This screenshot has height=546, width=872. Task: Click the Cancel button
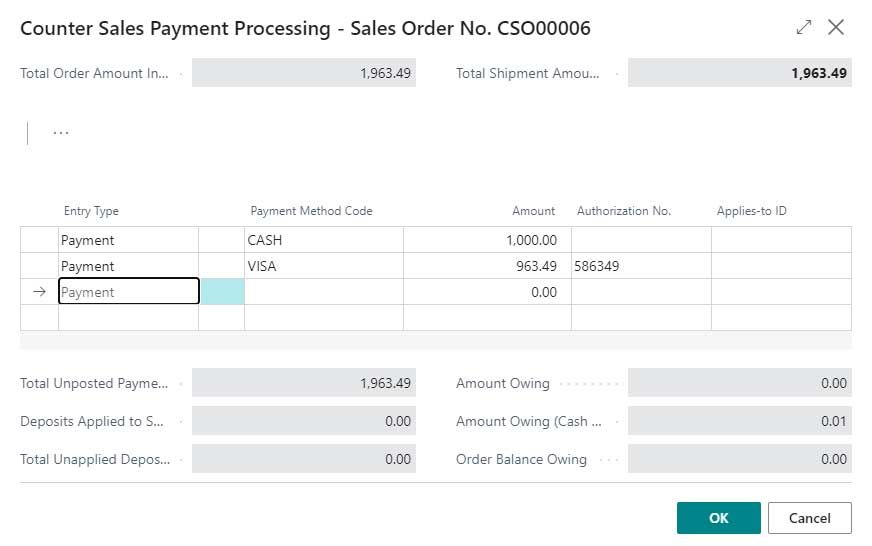[x=809, y=518]
